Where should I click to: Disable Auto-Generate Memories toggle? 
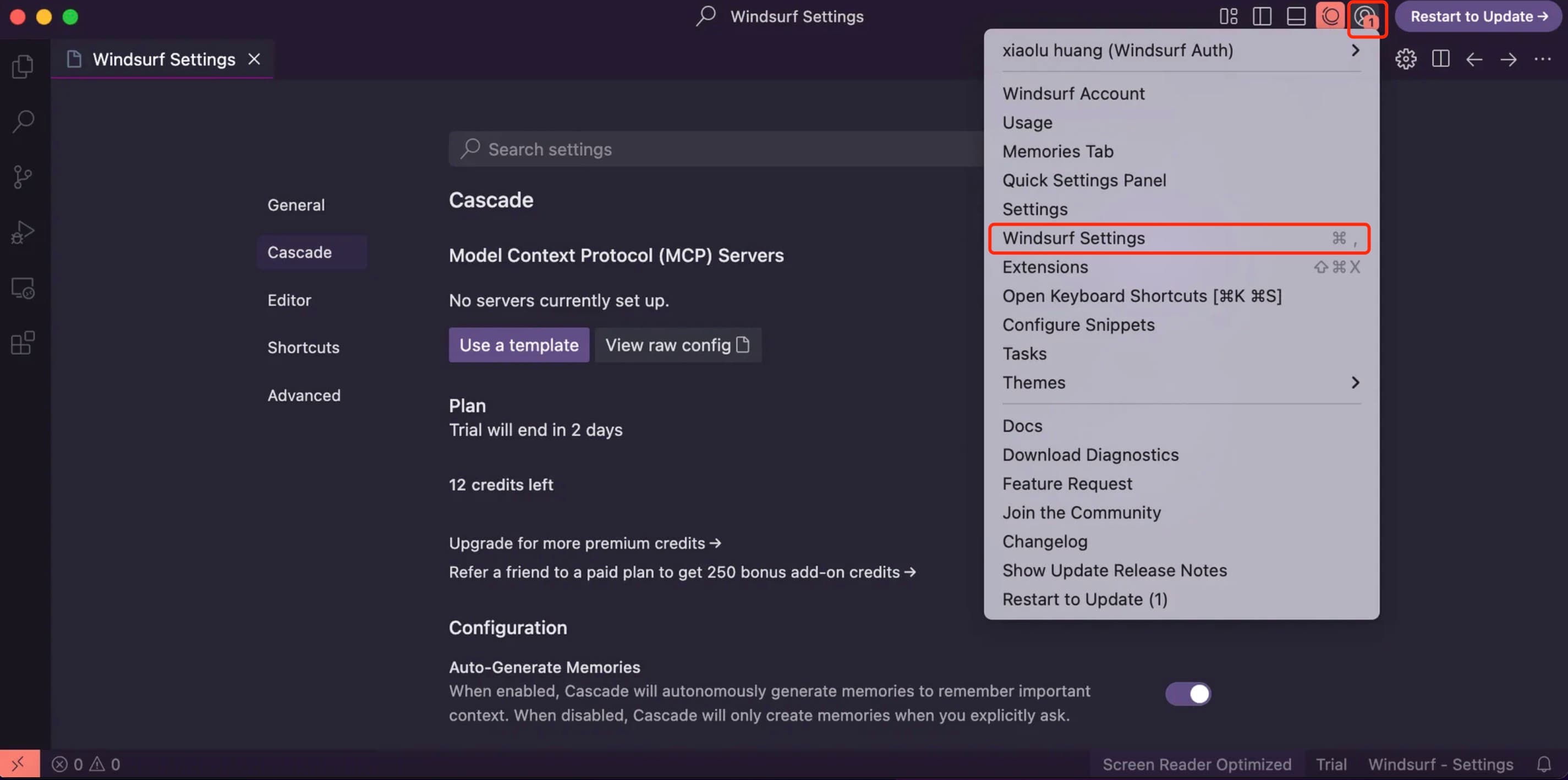pyautogui.click(x=1188, y=694)
